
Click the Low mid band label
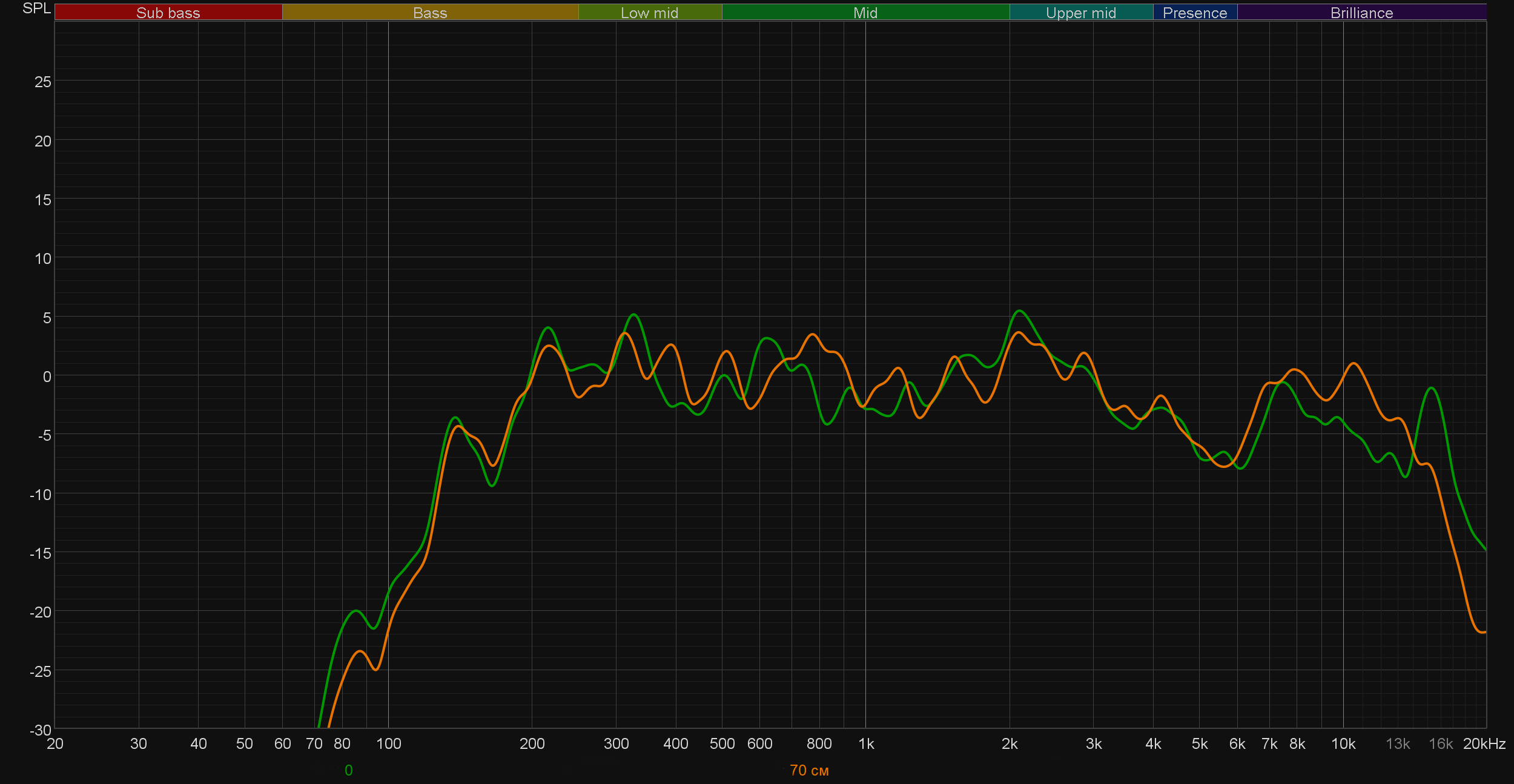click(x=649, y=13)
